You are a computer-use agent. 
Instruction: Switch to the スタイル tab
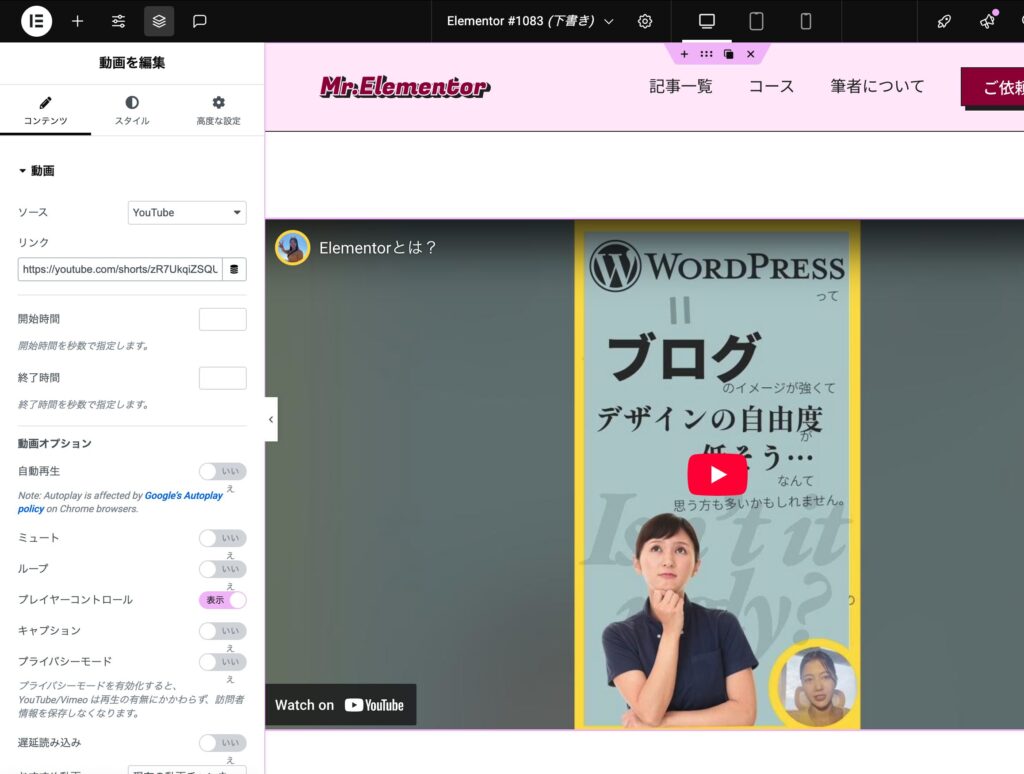click(132, 110)
